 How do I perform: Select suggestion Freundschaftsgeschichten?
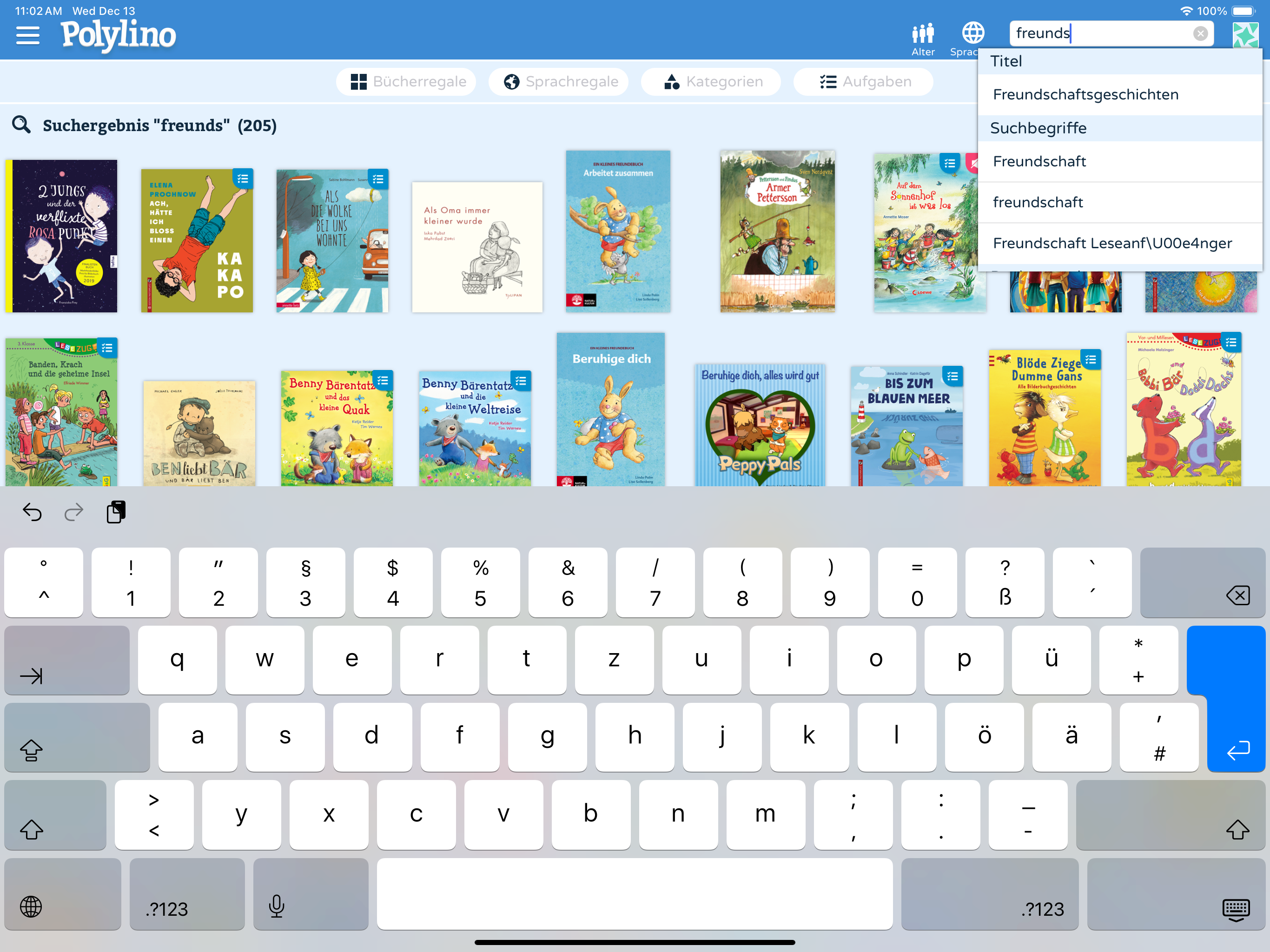pos(1119,95)
